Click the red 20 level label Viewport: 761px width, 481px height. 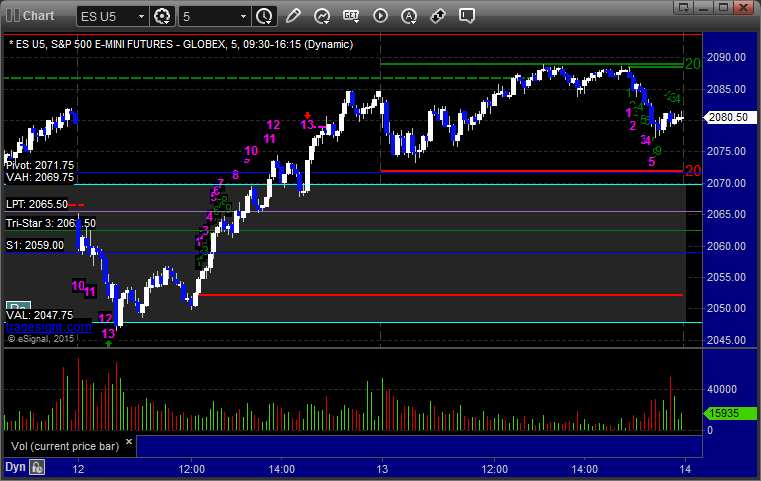[x=693, y=170]
